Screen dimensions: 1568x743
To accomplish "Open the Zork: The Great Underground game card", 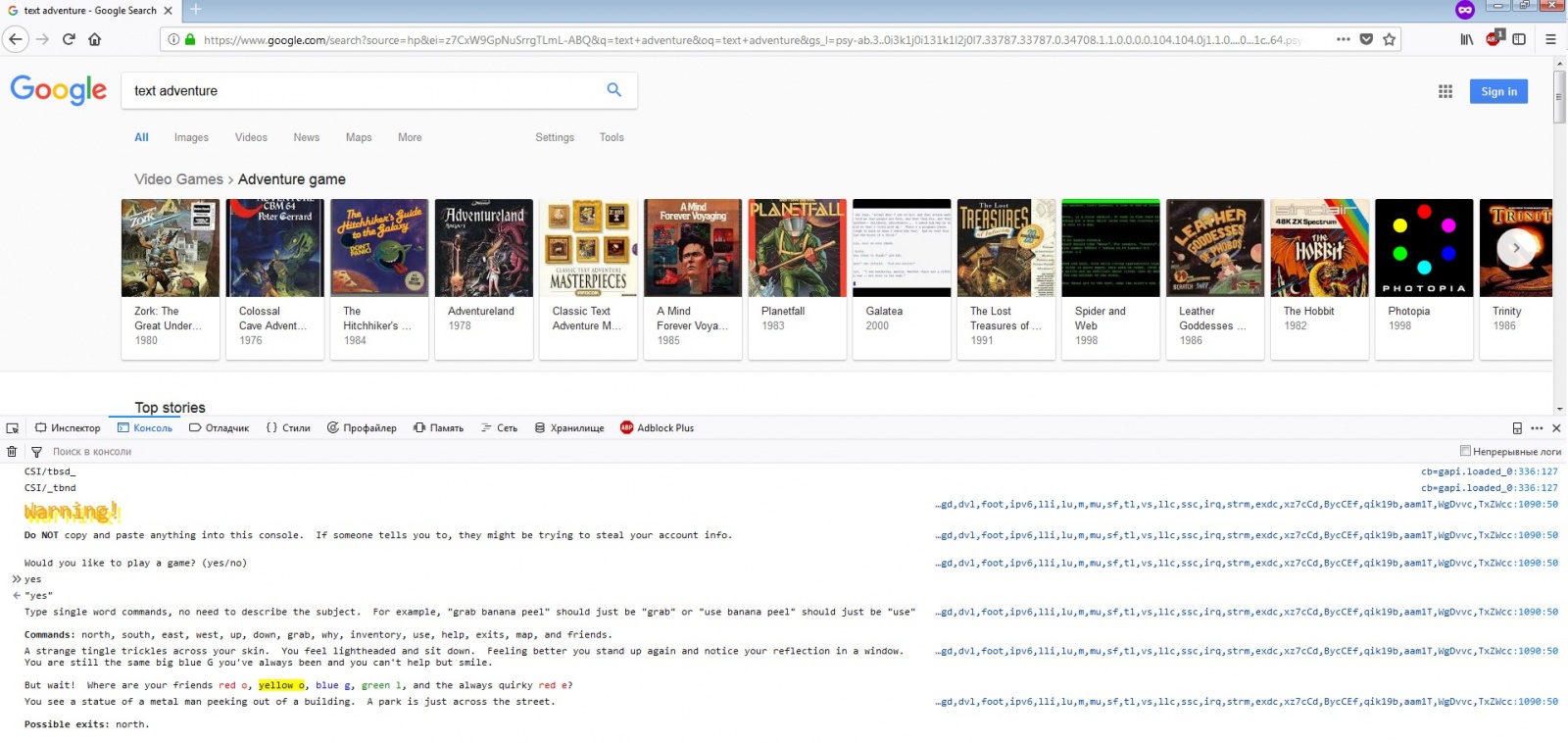I will pos(171,279).
